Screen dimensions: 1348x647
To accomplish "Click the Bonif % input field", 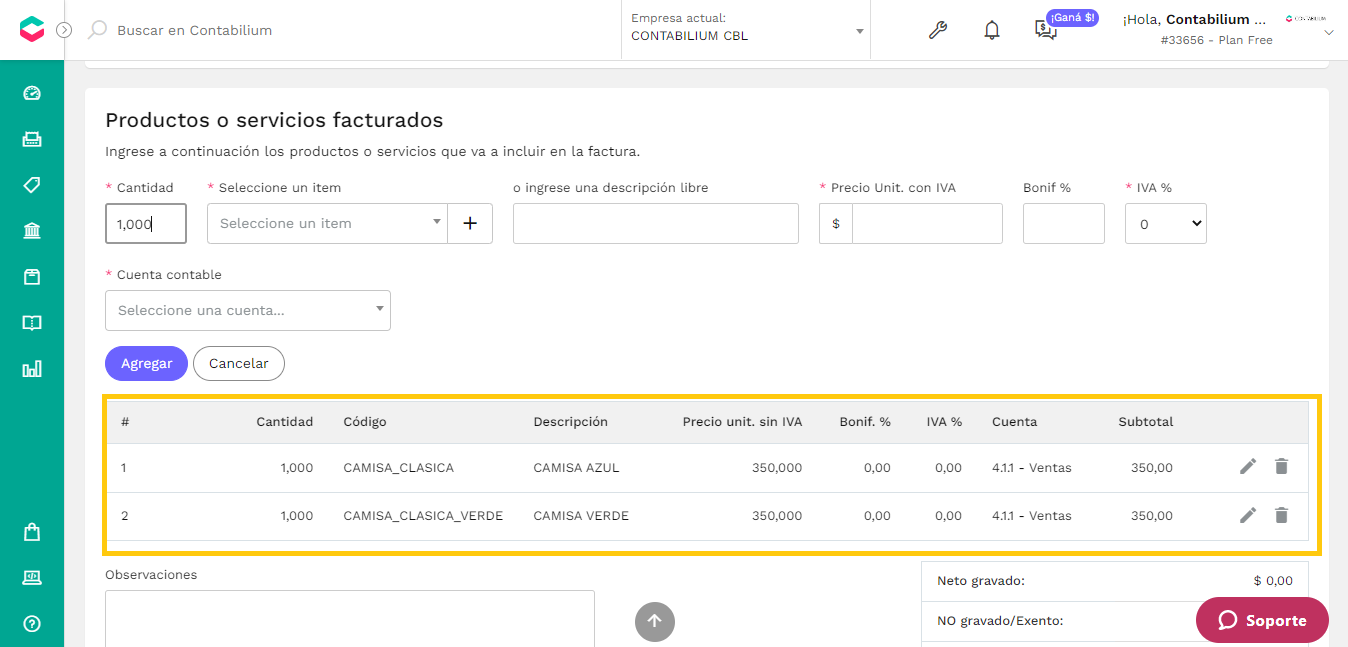I will [1064, 224].
